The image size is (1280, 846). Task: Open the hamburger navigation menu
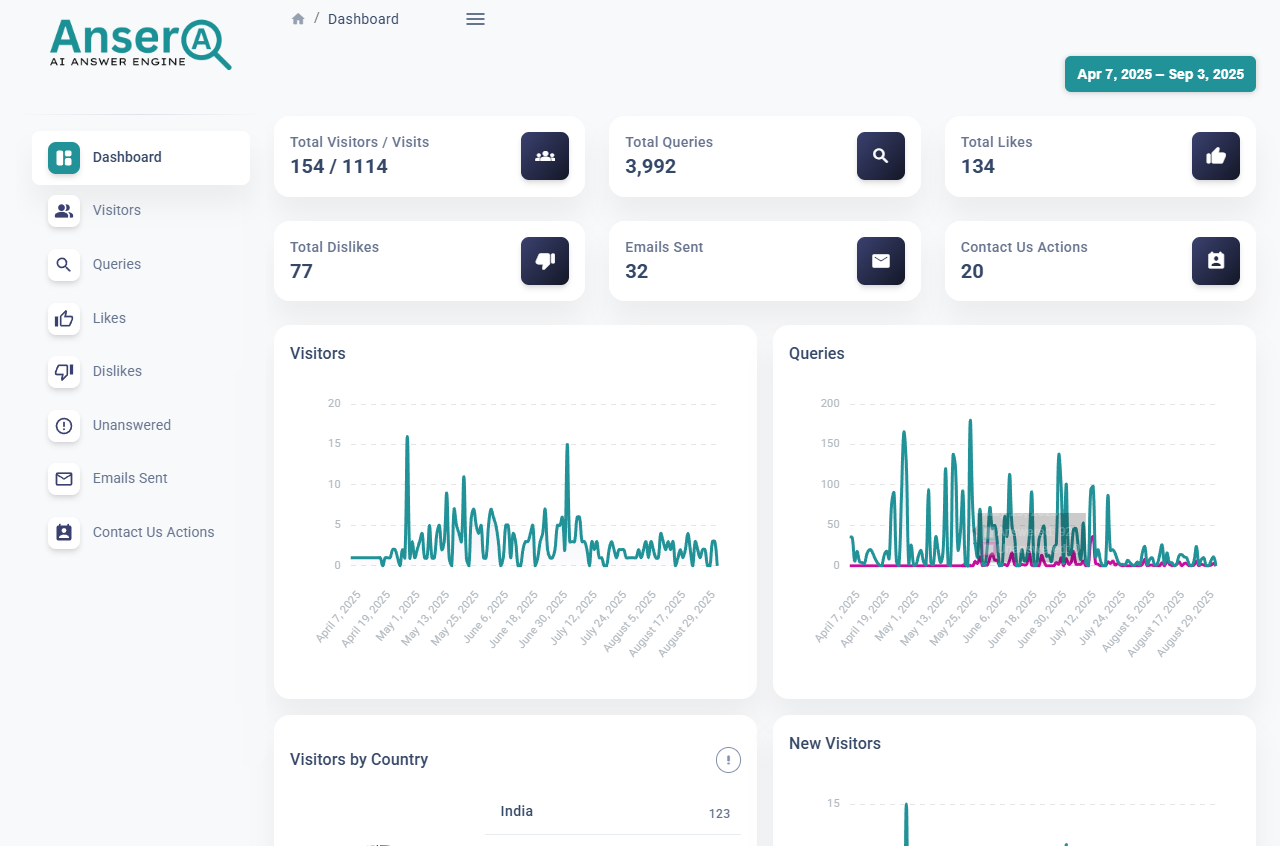coord(475,18)
